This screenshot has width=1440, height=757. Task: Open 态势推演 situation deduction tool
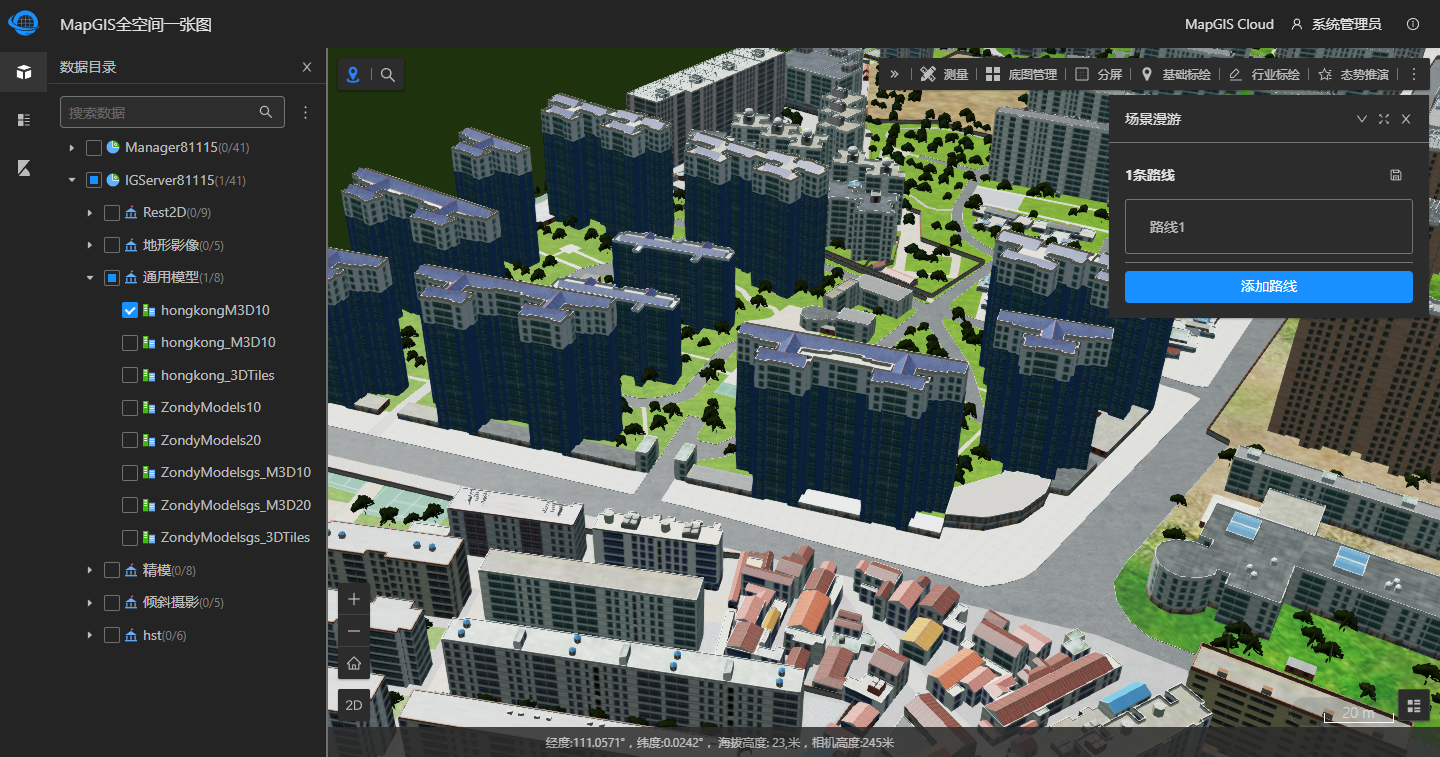pyautogui.click(x=1353, y=74)
